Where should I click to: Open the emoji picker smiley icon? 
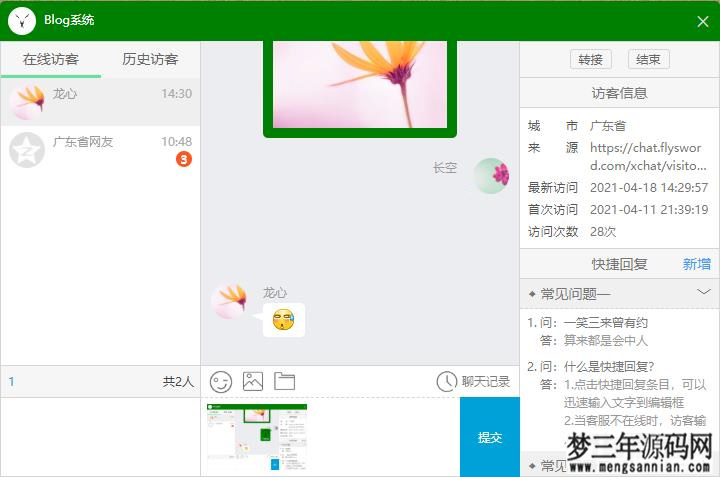click(221, 382)
